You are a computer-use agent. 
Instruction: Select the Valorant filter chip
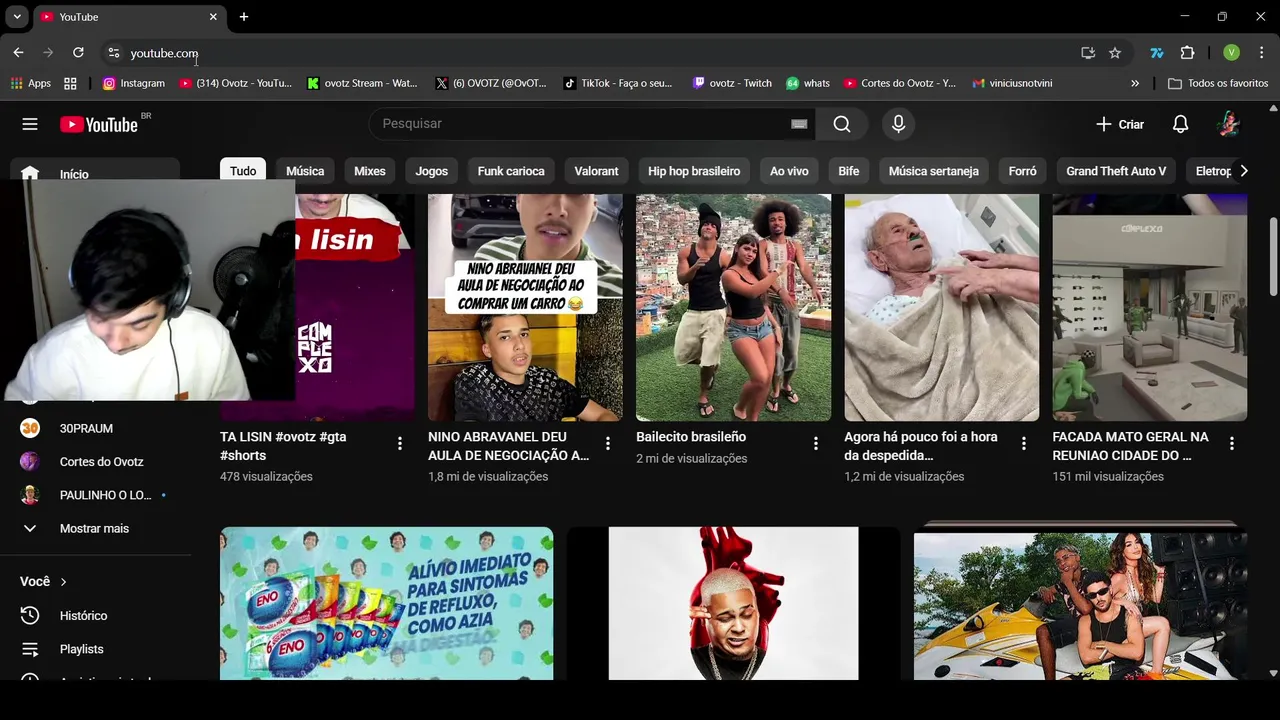pyautogui.click(x=596, y=171)
